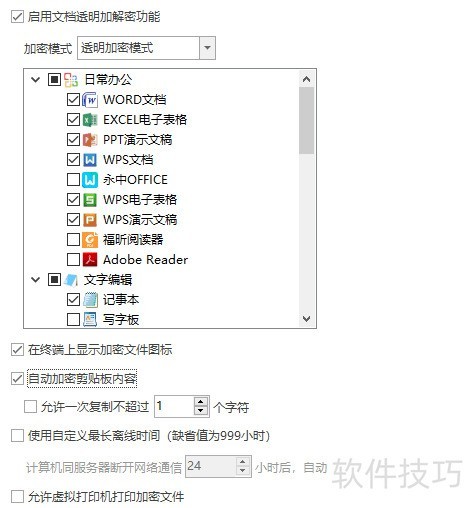Open the 加密模式 dropdown list
Image resolution: width=467 pixels, height=508 pixels.
(207, 48)
